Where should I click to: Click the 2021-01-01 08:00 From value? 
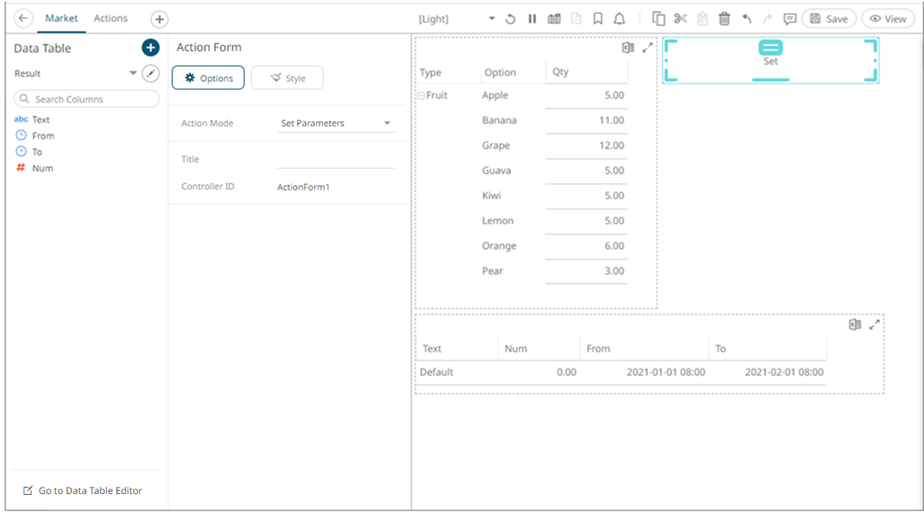pos(665,373)
